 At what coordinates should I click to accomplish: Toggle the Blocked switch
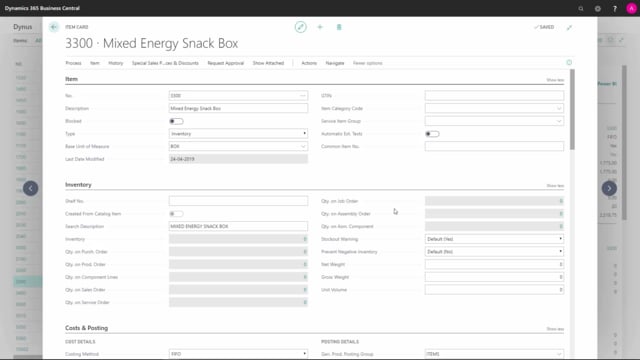click(x=176, y=121)
